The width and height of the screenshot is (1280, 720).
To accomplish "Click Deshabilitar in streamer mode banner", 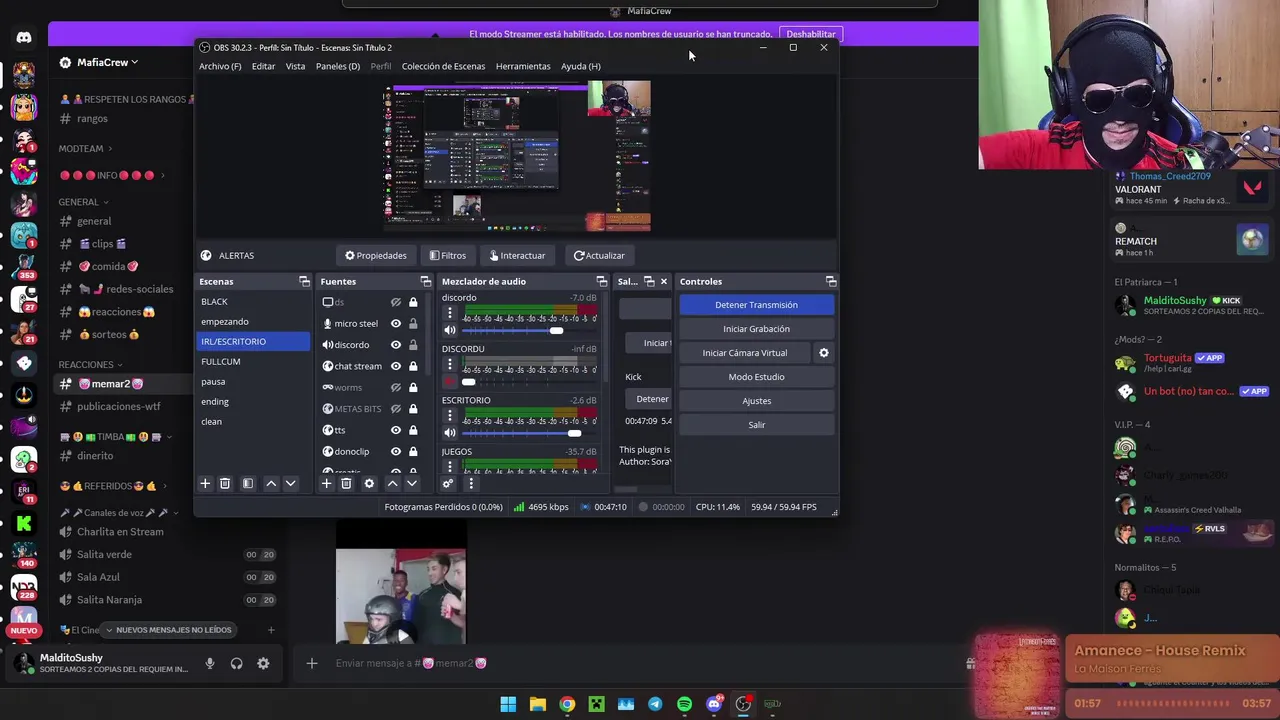I will tap(810, 34).
